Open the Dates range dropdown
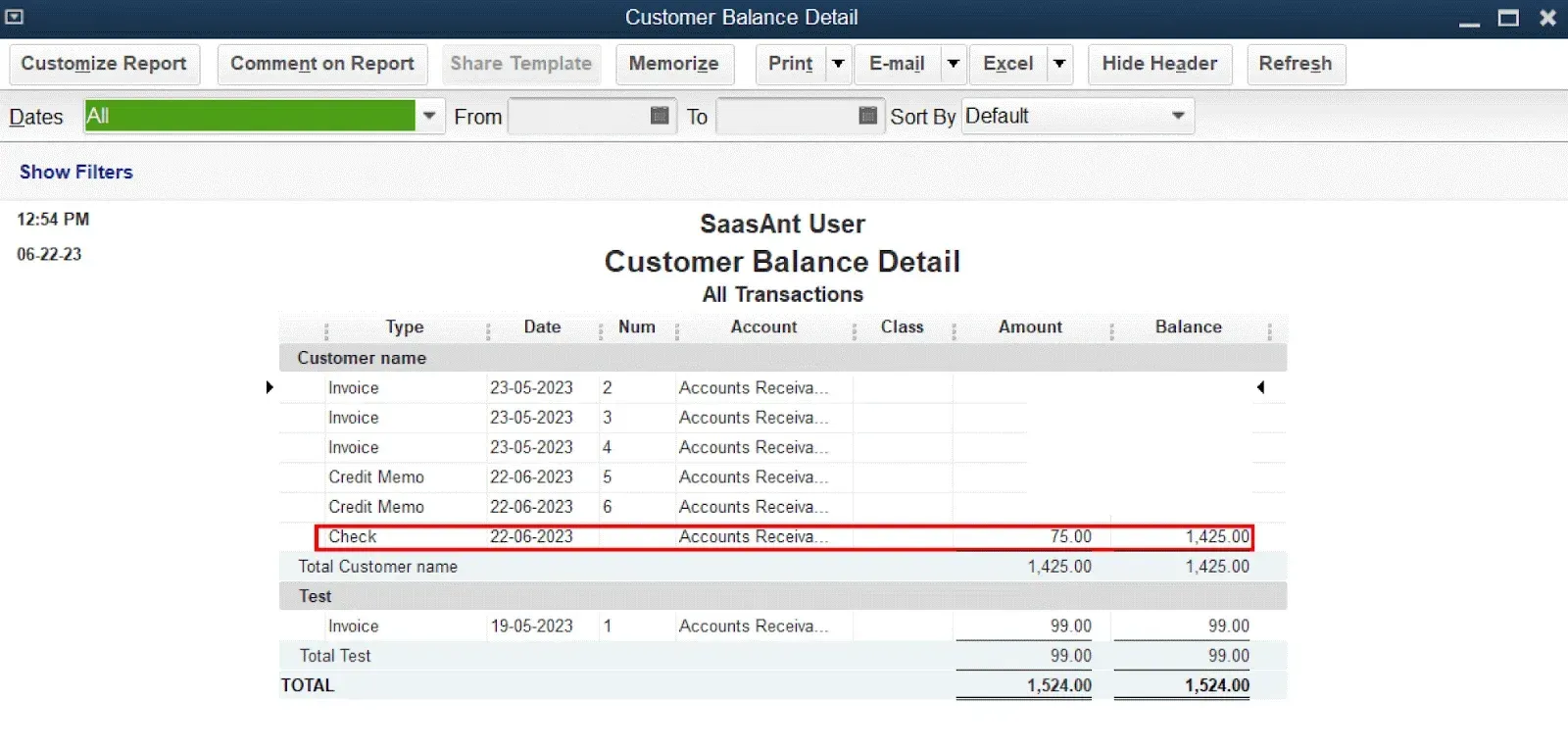Image resolution: width=1568 pixels, height=751 pixels. tap(429, 116)
